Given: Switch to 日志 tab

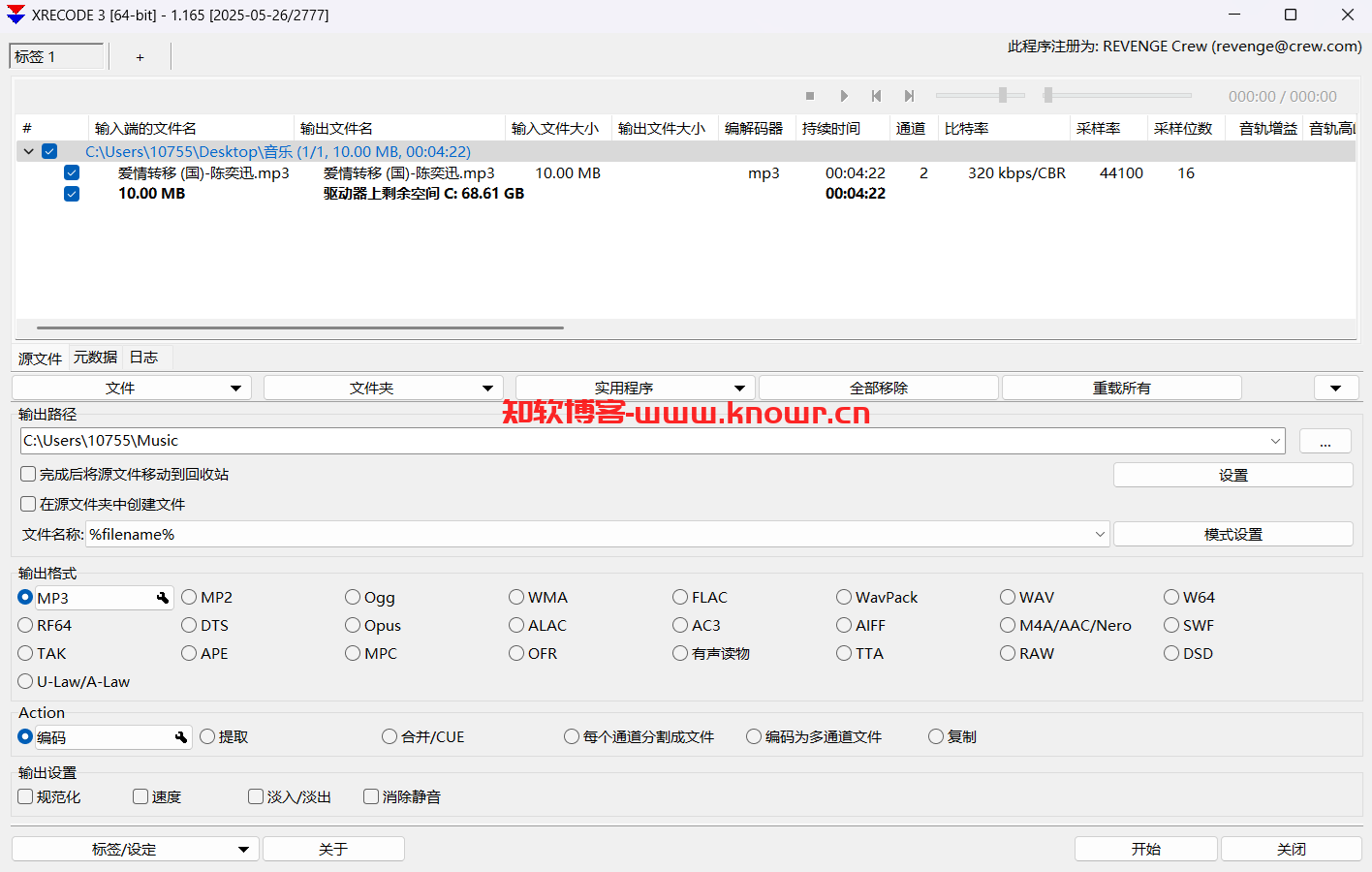Looking at the screenshot, I should 143,358.
